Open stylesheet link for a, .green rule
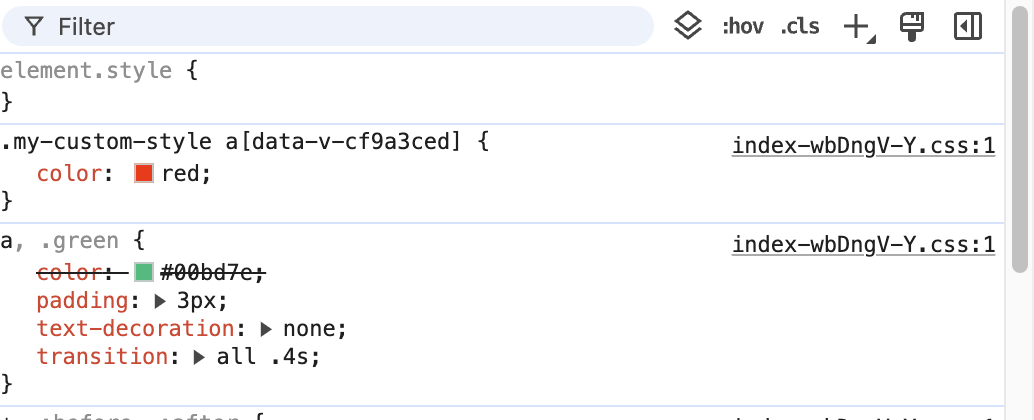1034x420 pixels. point(863,245)
